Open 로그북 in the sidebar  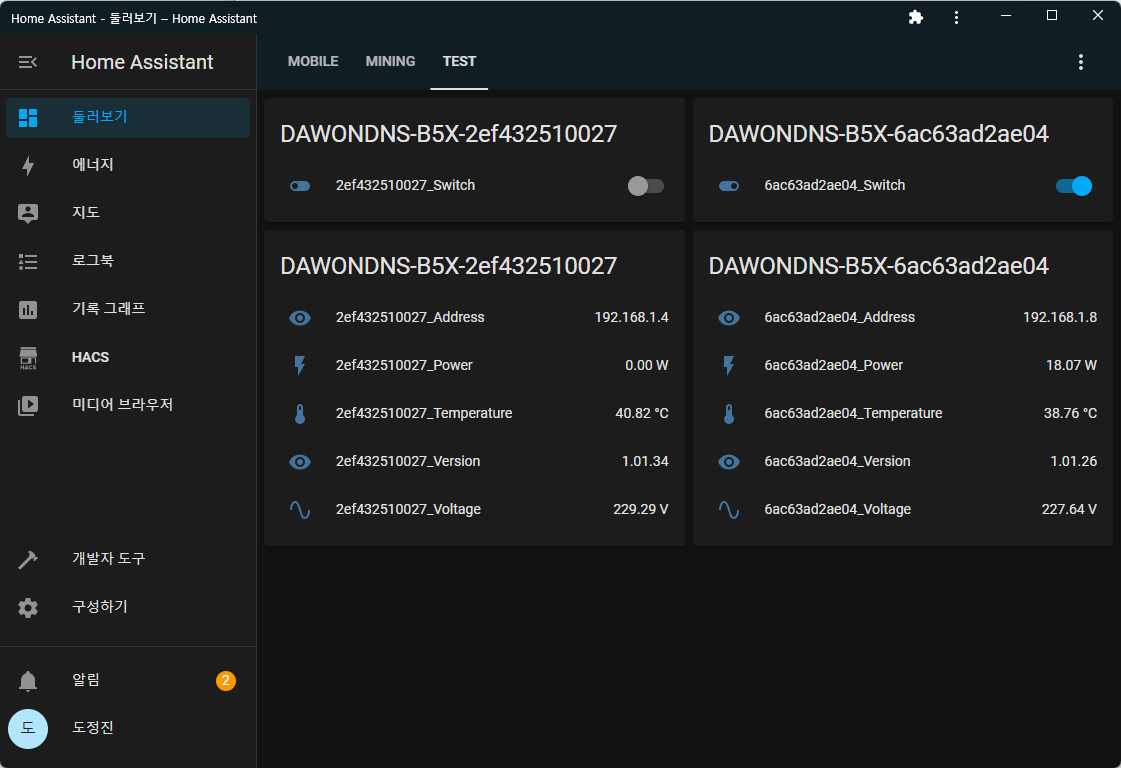[x=128, y=261]
